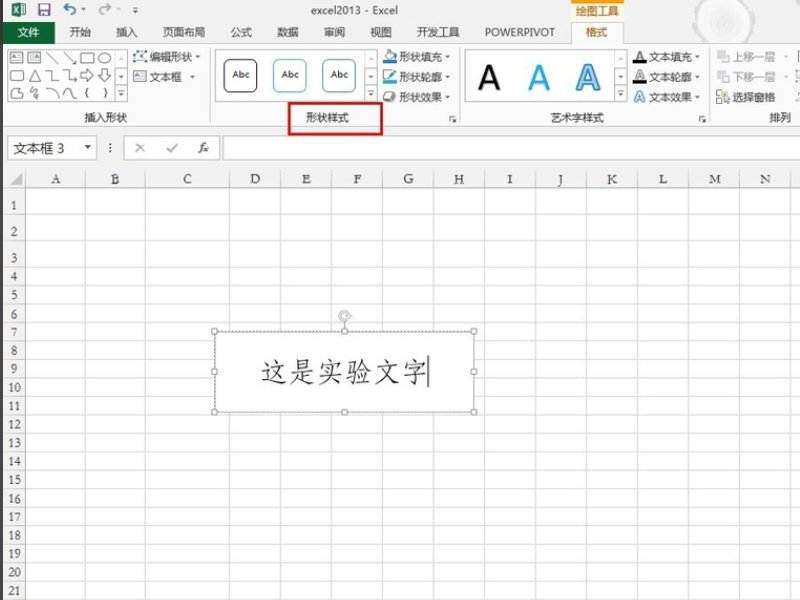This screenshot has height=600, width=800.
Task: Click the fx insert function icon
Action: (x=203, y=147)
